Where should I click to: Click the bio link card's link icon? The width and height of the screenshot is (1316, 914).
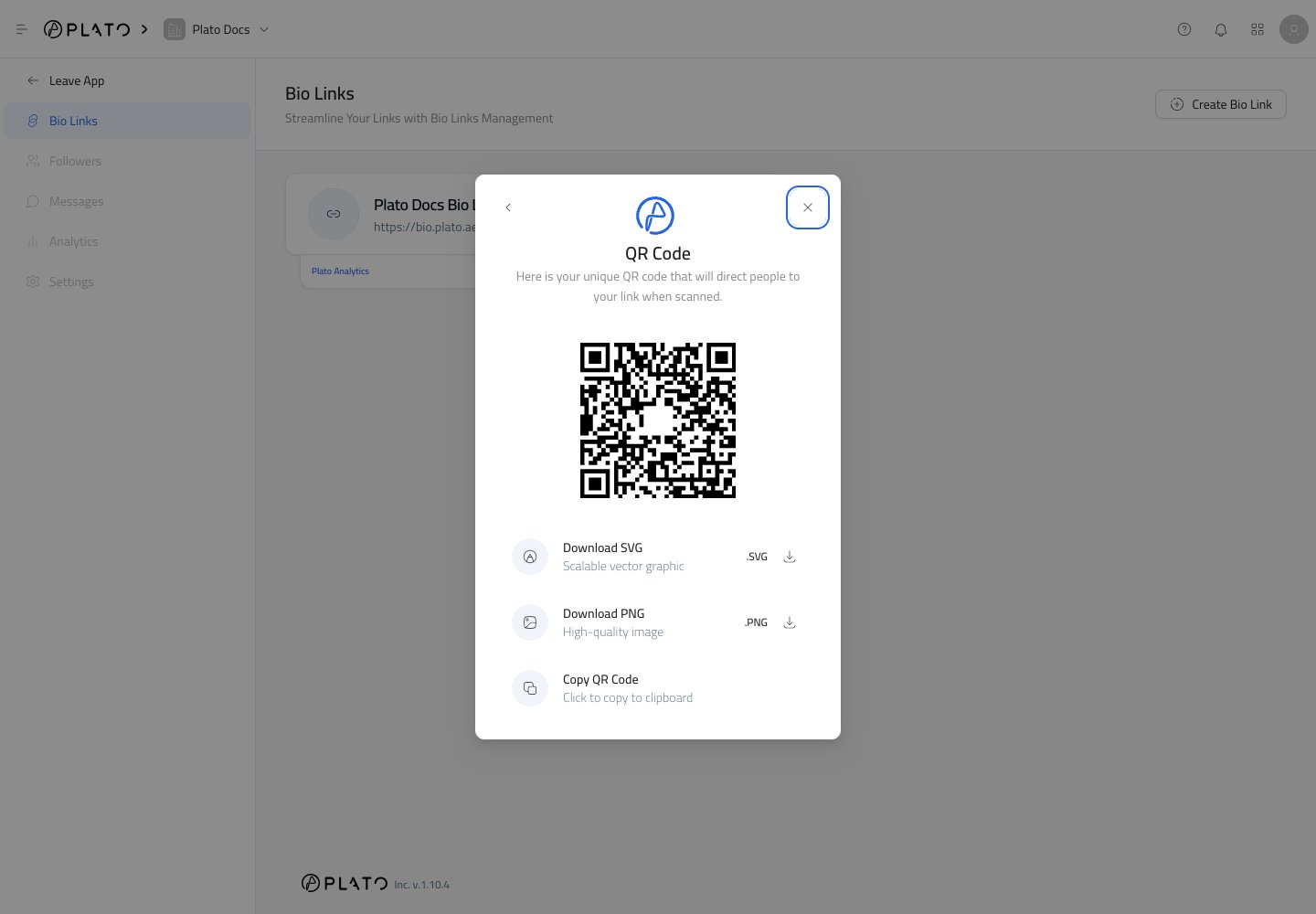(334, 214)
